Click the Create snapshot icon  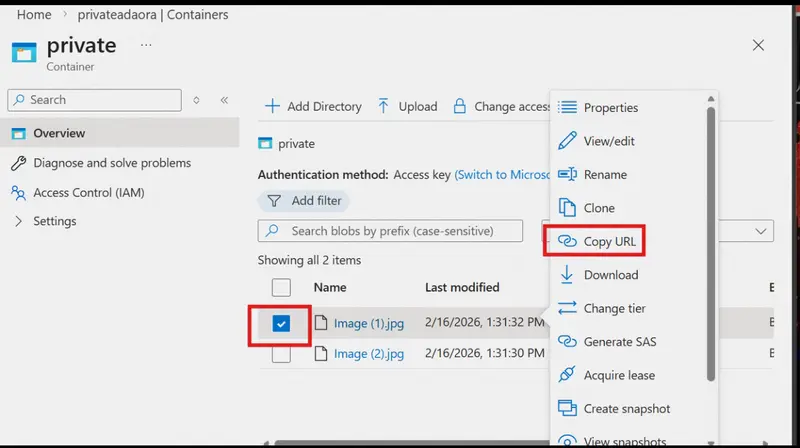coord(567,408)
